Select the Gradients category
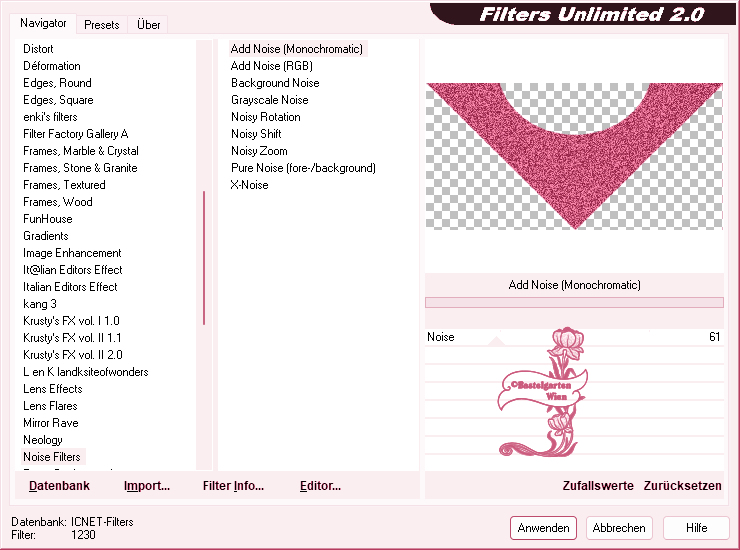The height and width of the screenshot is (550, 740). click(46, 236)
